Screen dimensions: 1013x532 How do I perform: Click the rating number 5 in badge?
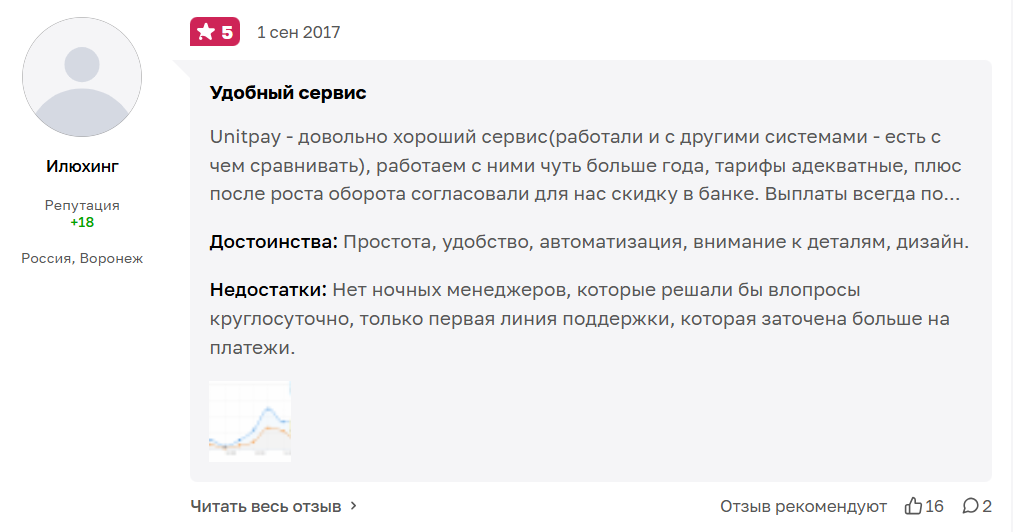(x=227, y=32)
